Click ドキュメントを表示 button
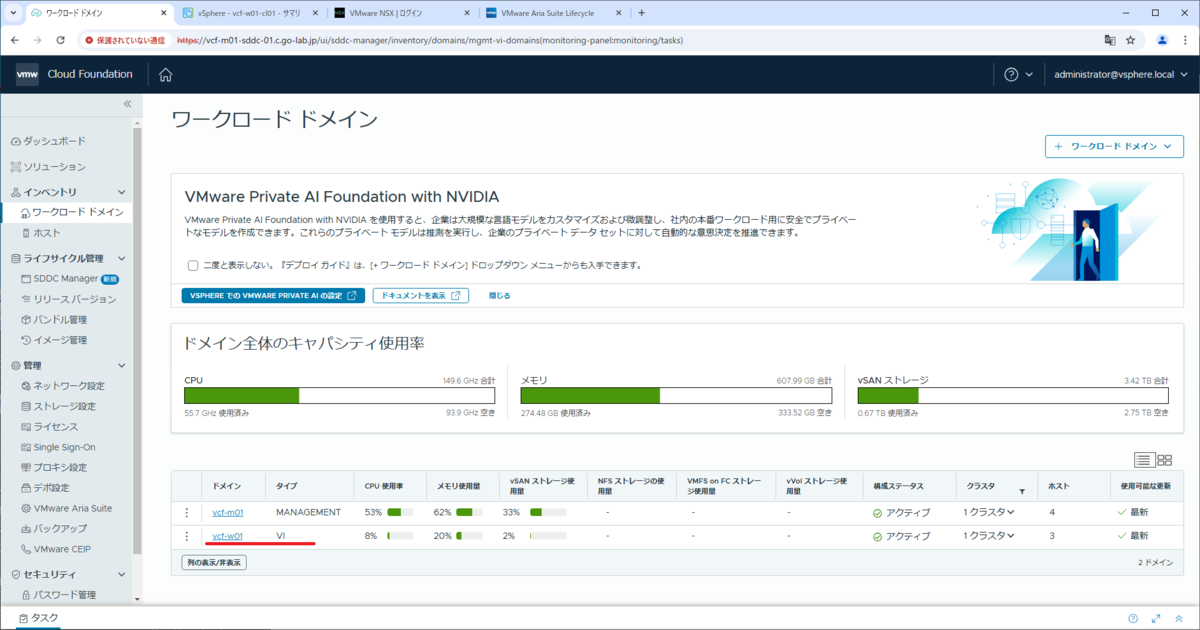1200x630 pixels. 420,296
